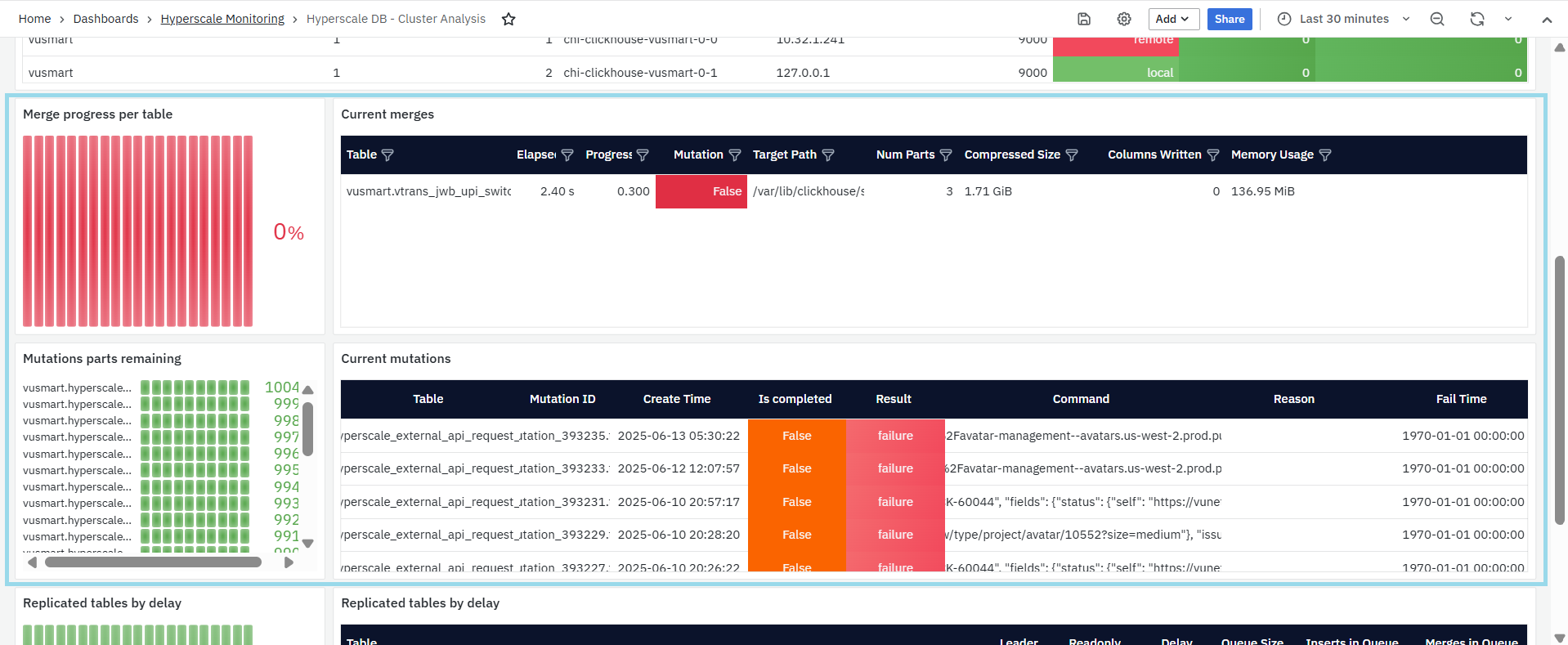Star this dashboard as favorite
Screen dimensions: 1568x645
(x=508, y=19)
